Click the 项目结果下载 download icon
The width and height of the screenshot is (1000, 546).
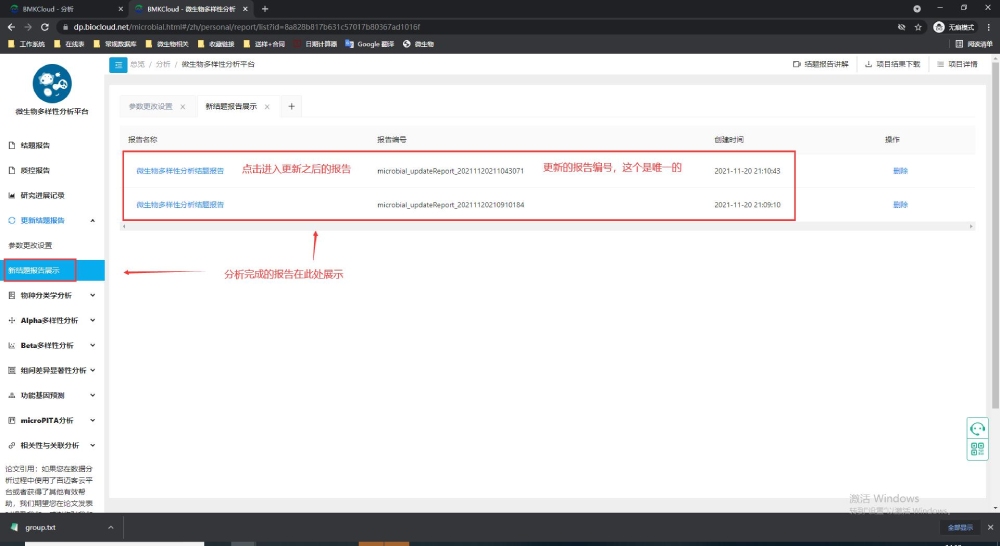[869, 64]
